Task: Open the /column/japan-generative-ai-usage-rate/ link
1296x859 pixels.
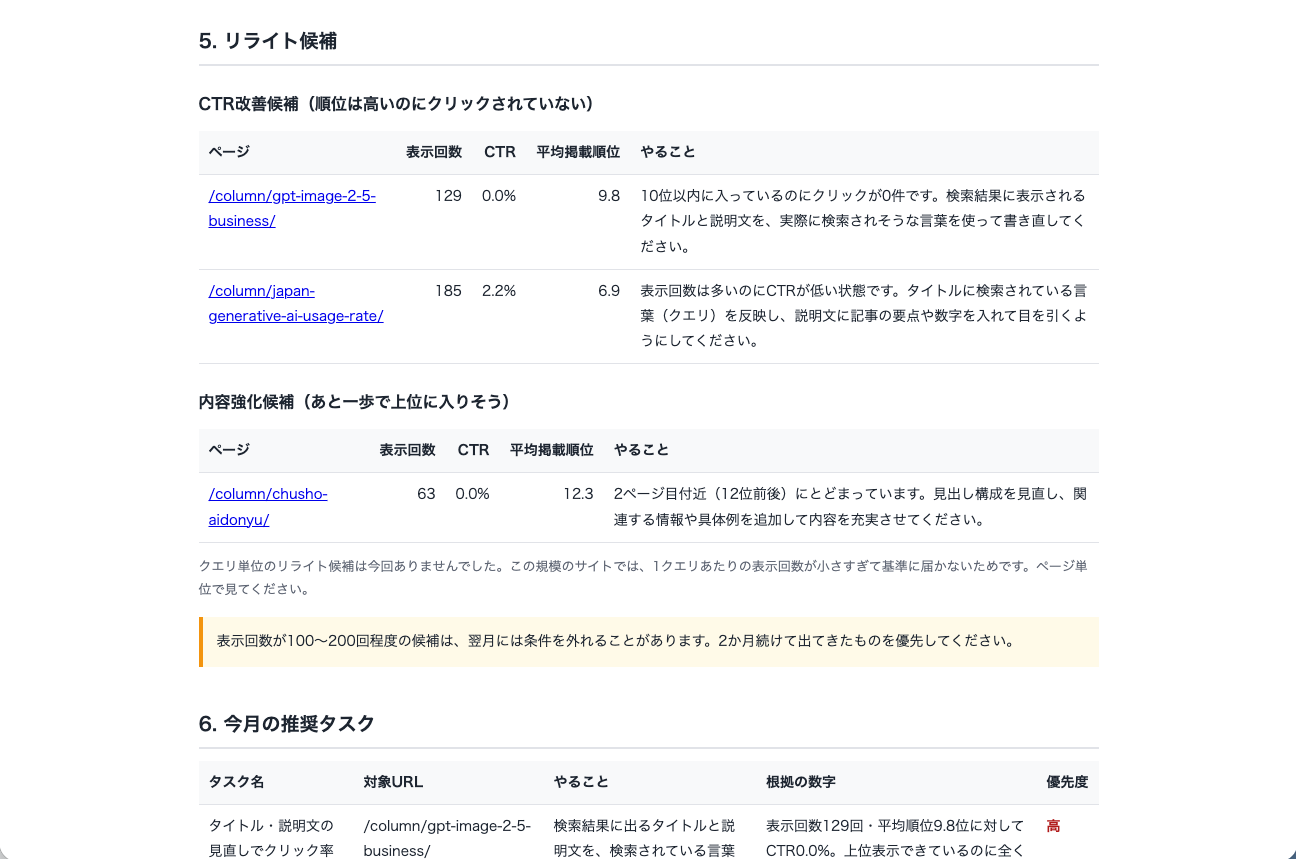Action: coord(296,303)
